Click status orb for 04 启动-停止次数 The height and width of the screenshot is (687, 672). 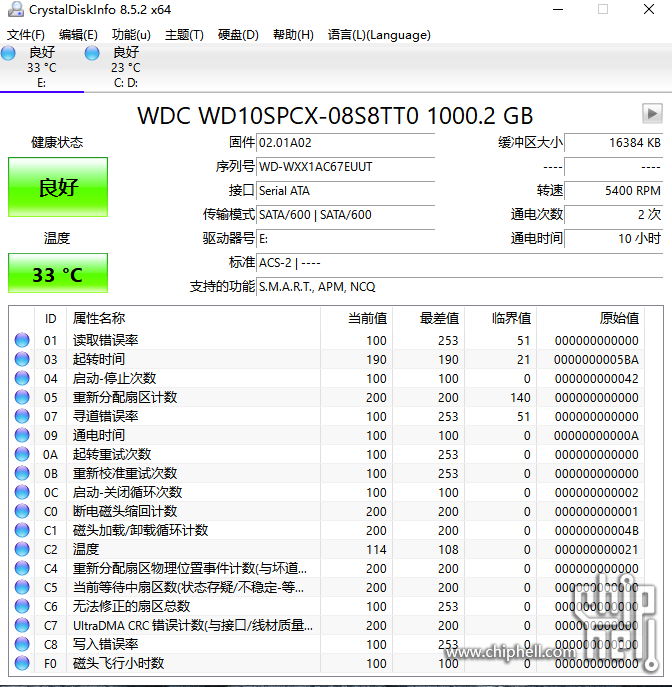tap(22, 378)
